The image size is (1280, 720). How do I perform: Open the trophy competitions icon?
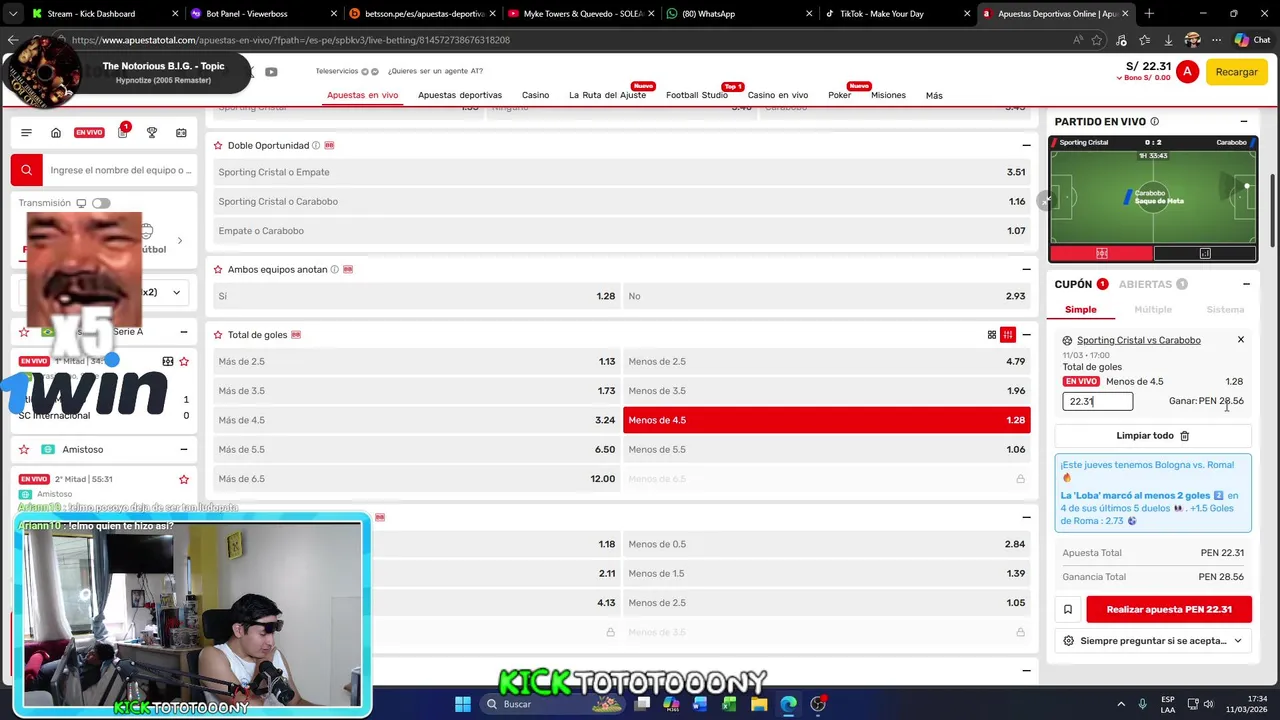click(152, 133)
